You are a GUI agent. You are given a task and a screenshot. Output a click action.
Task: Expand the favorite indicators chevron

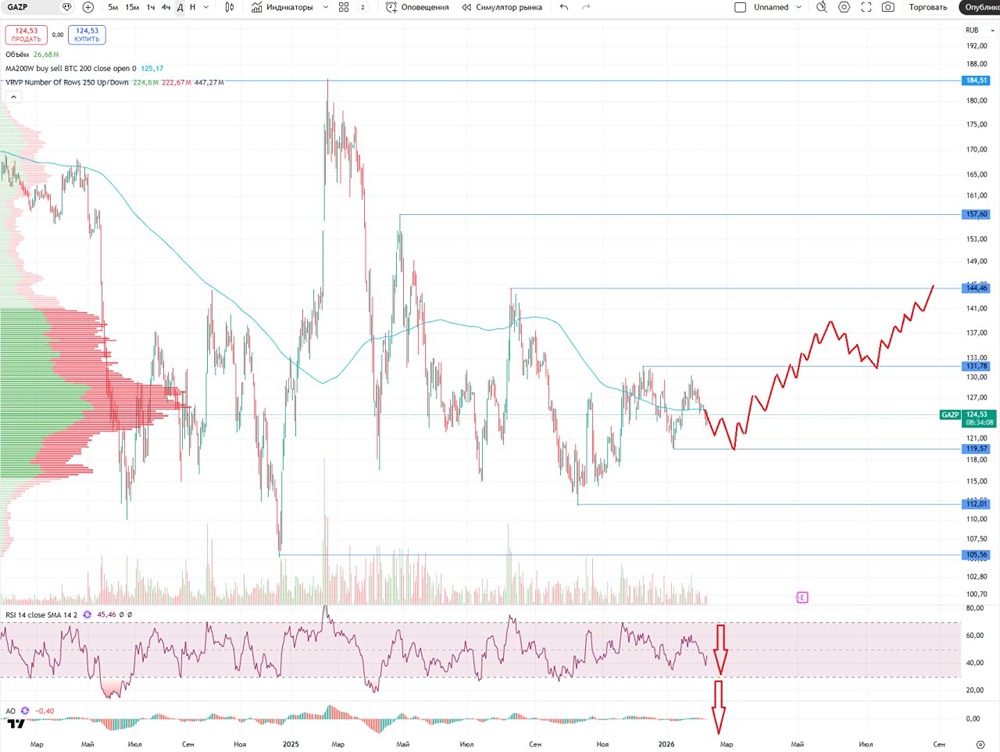tap(325, 8)
